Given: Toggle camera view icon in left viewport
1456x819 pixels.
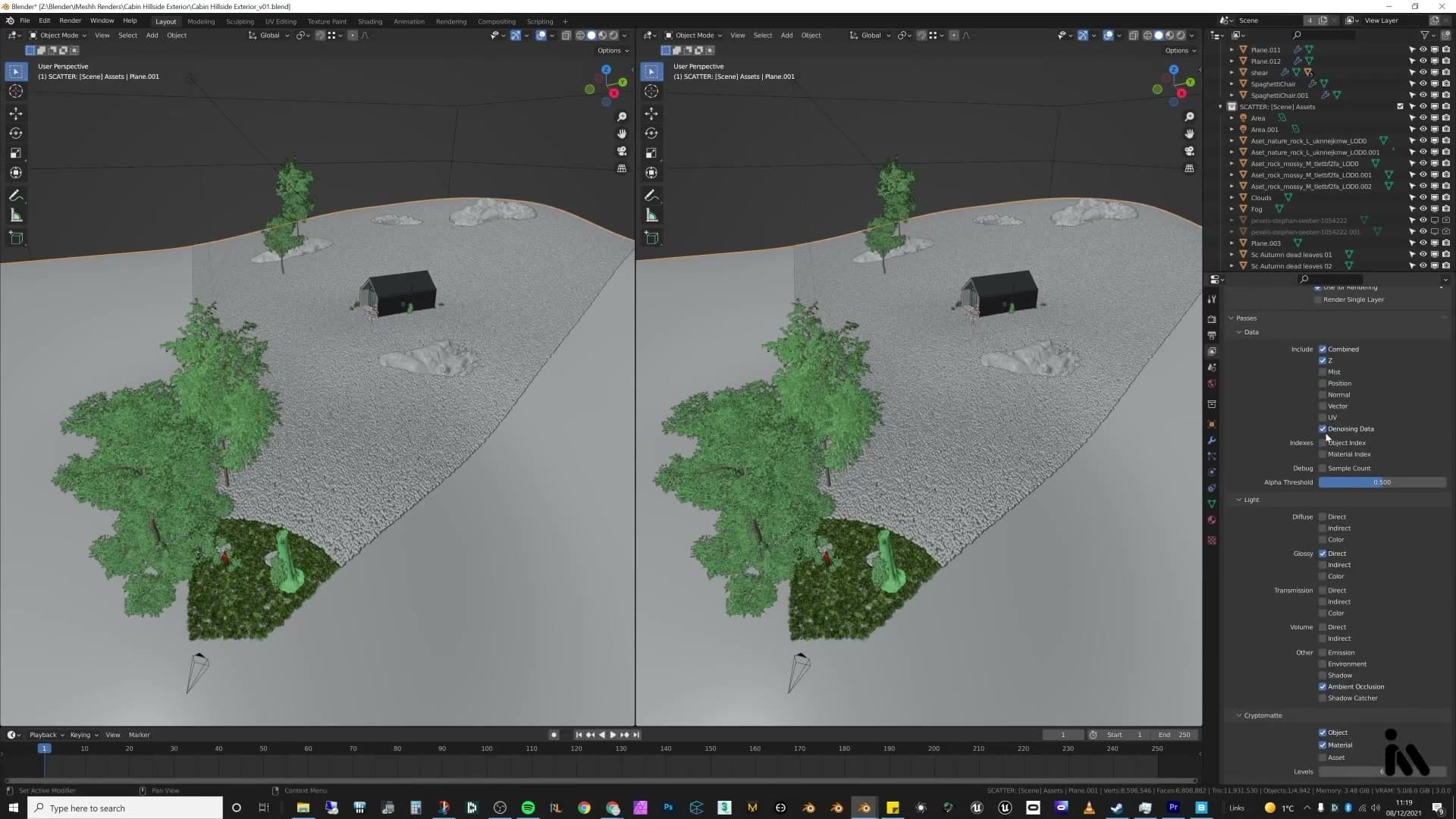Looking at the screenshot, I should [x=622, y=151].
